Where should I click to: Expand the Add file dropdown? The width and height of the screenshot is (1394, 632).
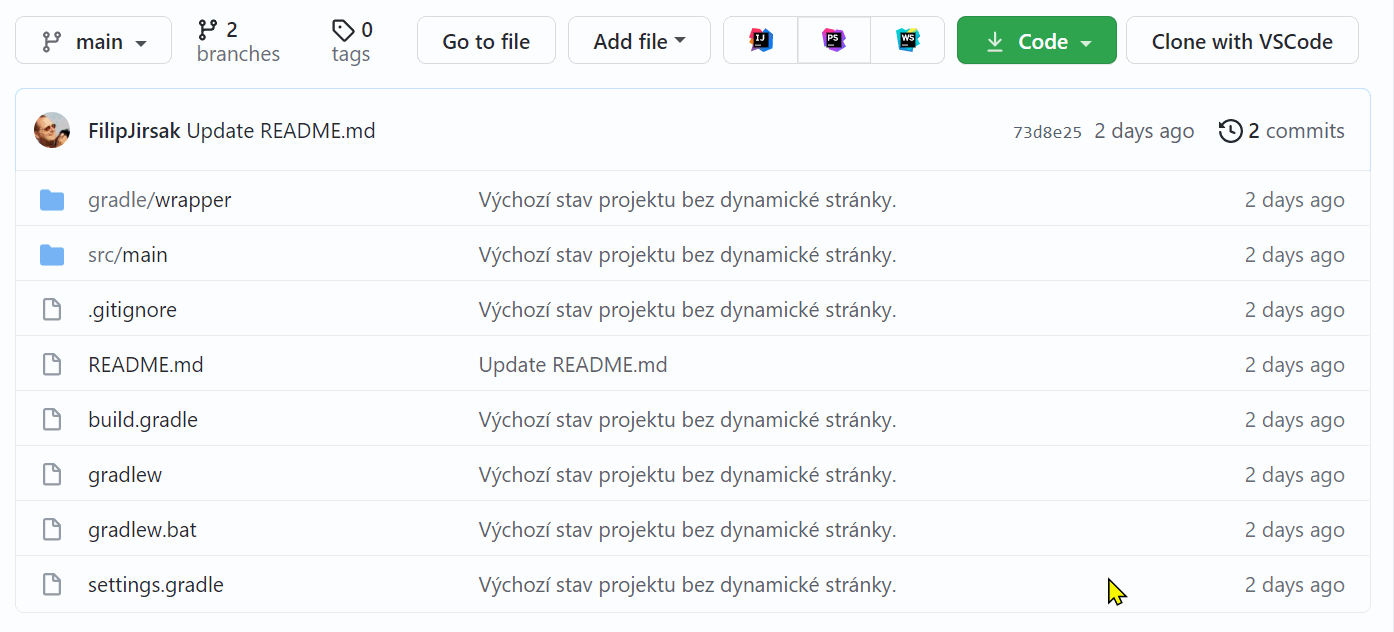coord(639,41)
